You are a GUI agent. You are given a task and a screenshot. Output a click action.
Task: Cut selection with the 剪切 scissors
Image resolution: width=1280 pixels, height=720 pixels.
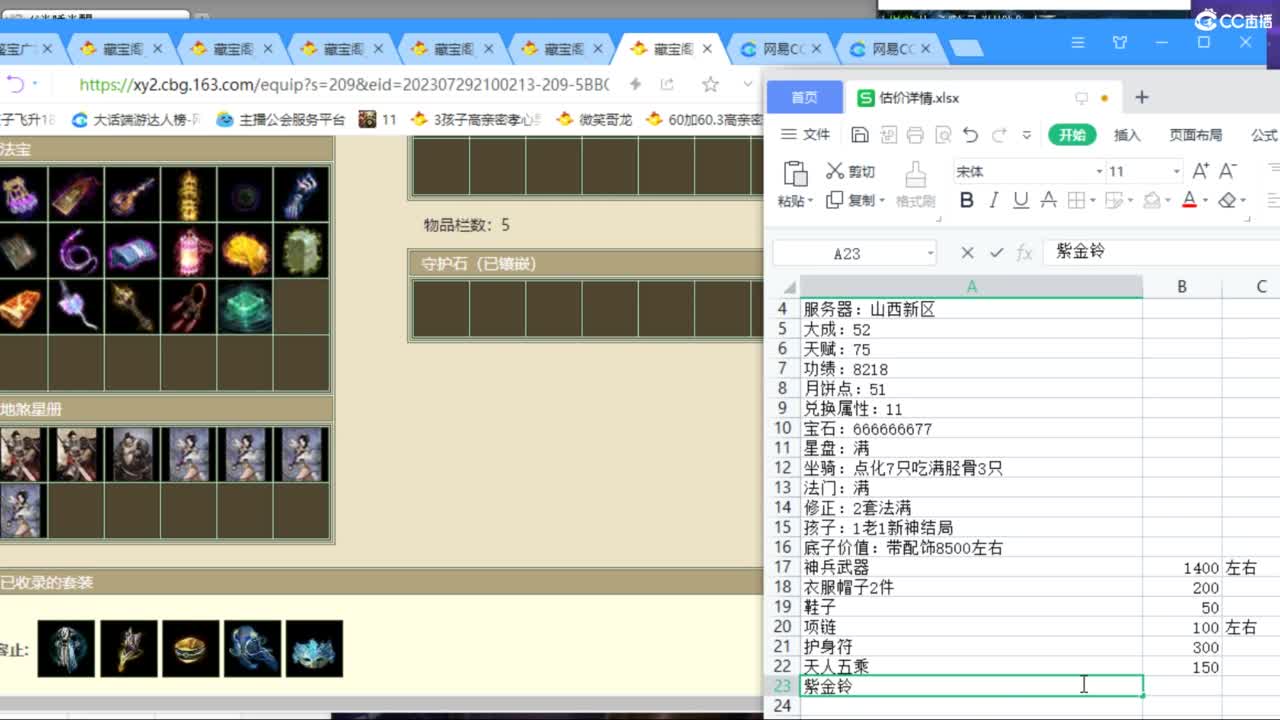coord(851,172)
